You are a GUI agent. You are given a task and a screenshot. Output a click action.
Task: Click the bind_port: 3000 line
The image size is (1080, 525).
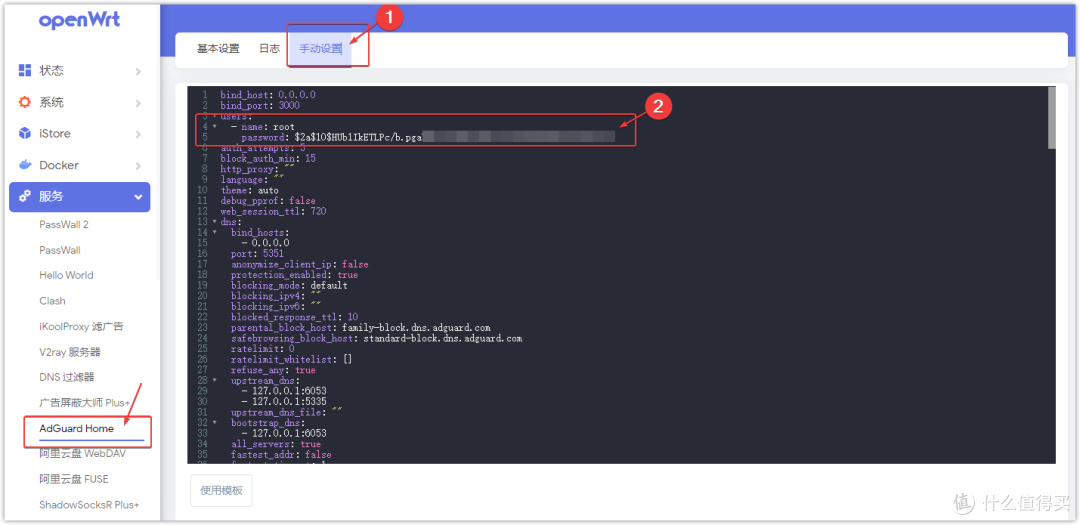point(260,105)
